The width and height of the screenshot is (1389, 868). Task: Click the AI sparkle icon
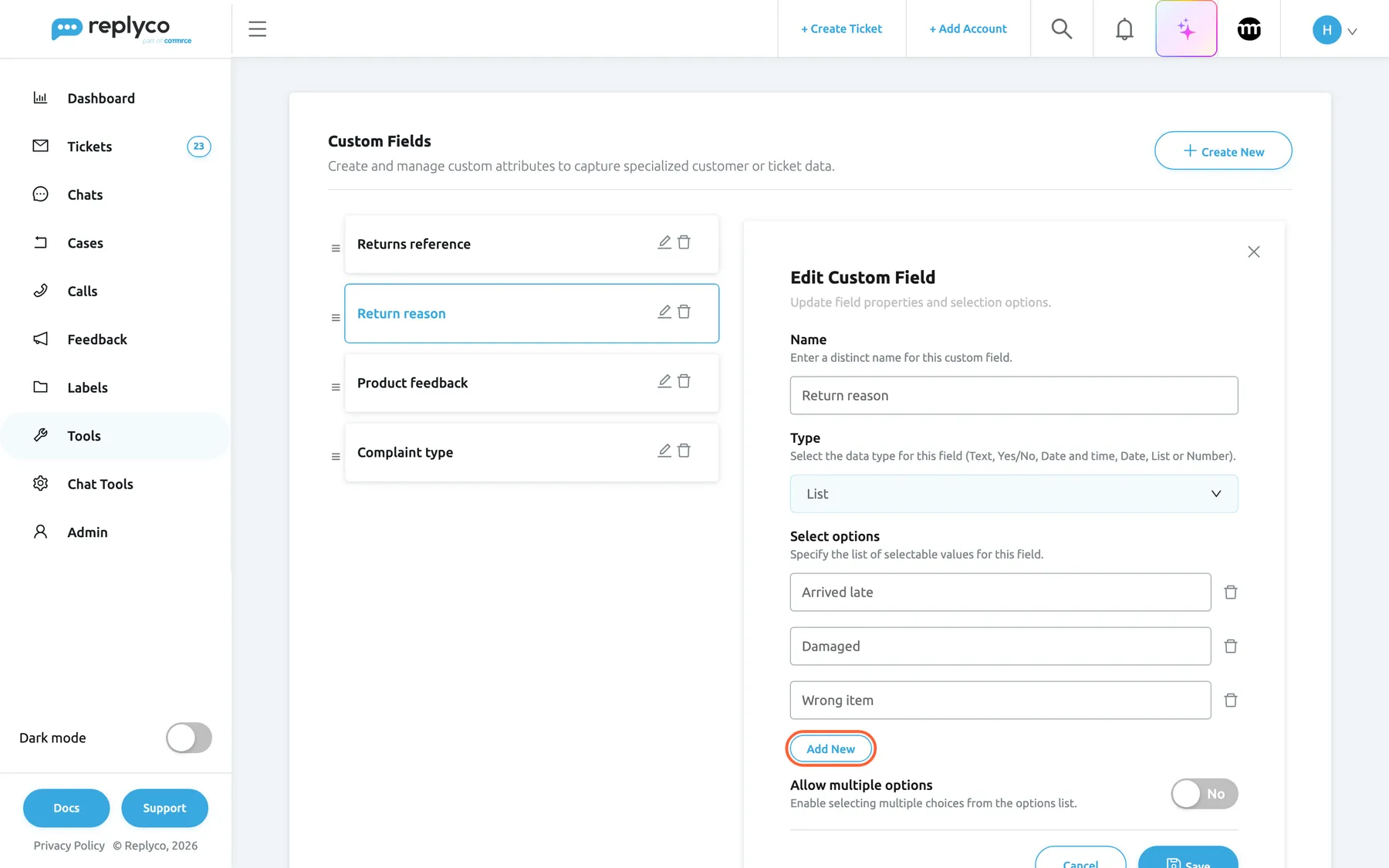[1186, 29]
